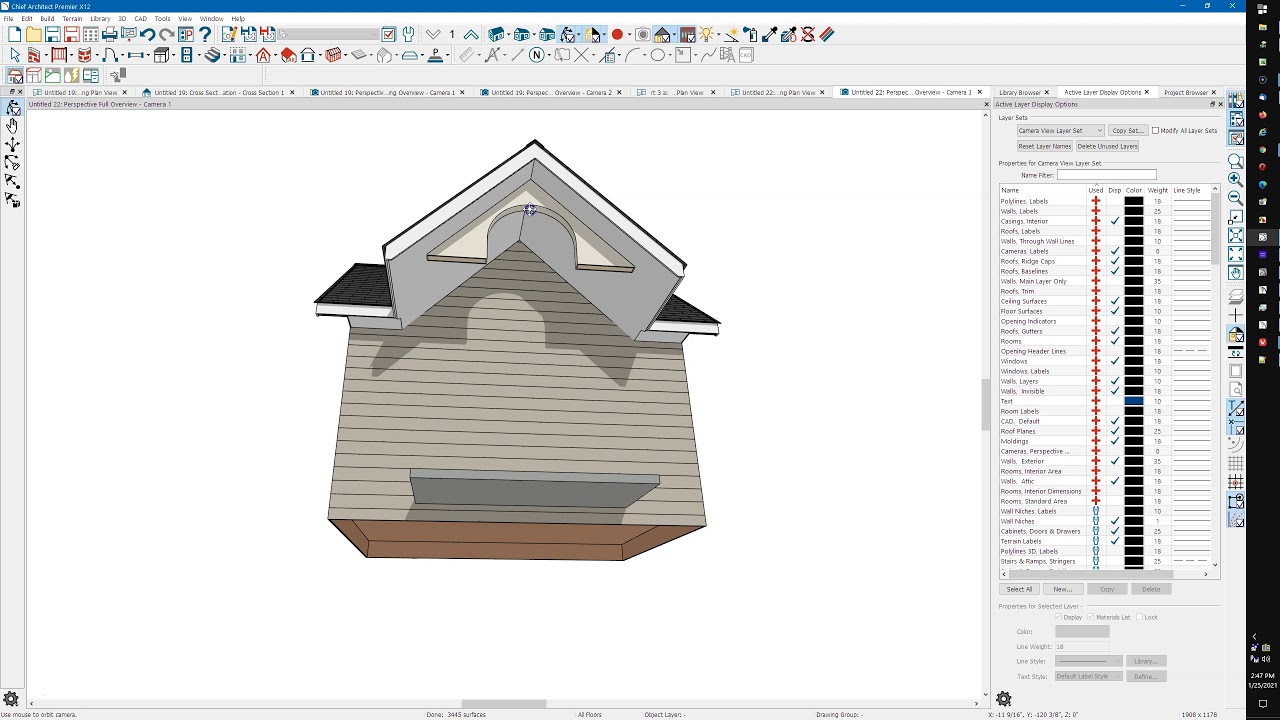Expand dropdown arrow beside North Pointer icon
This screenshot has width=1280, height=720.
(549, 55)
